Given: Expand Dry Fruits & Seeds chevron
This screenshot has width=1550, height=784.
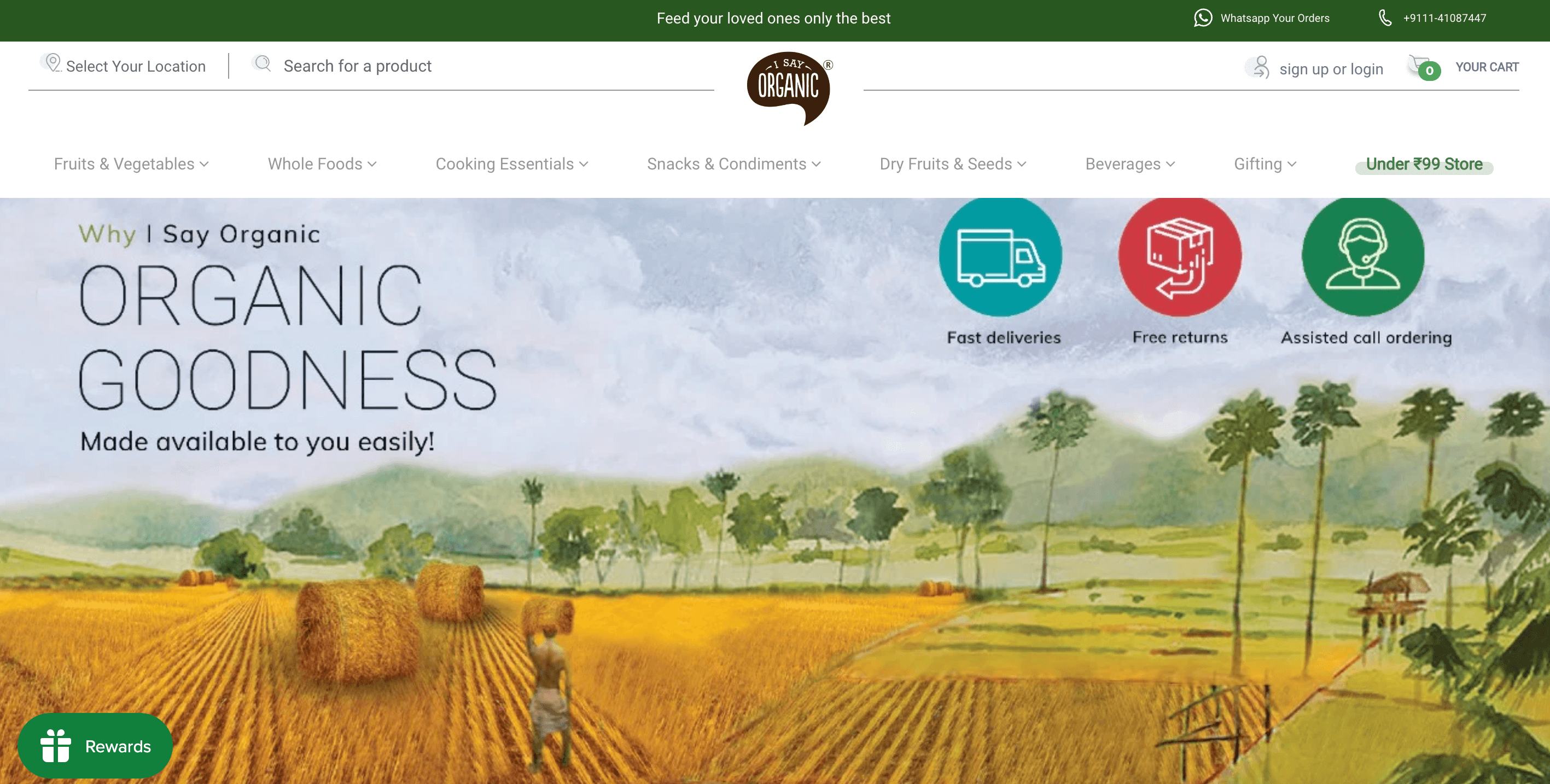Looking at the screenshot, I should [x=1022, y=164].
